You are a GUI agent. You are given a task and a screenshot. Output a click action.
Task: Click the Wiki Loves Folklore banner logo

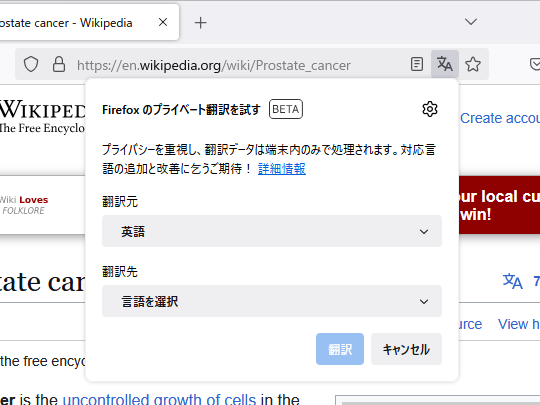[24, 205]
